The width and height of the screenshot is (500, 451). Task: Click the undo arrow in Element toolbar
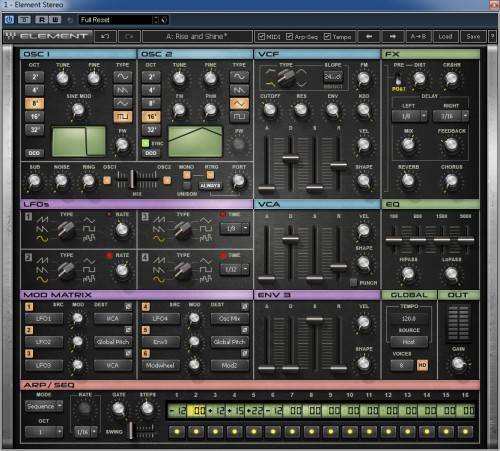(105, 36)
